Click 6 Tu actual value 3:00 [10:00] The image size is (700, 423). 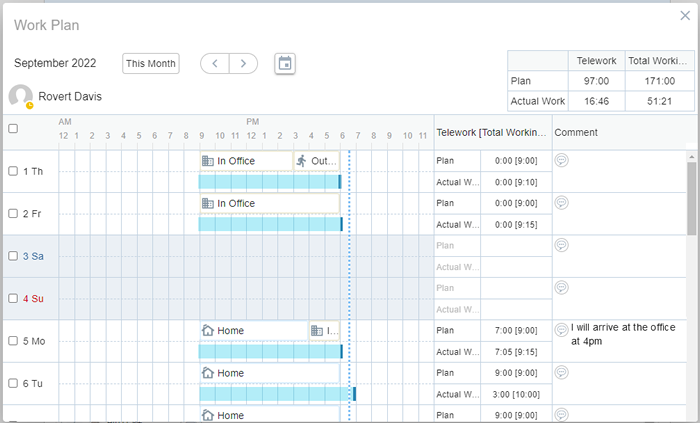point(516,394)
